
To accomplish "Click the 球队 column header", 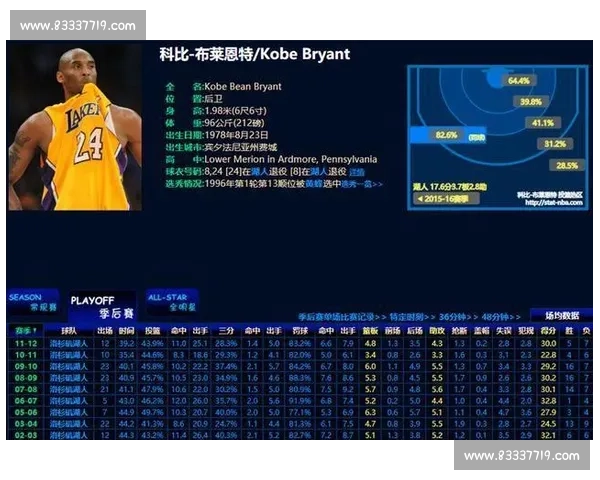I will [x=68, y=329].
